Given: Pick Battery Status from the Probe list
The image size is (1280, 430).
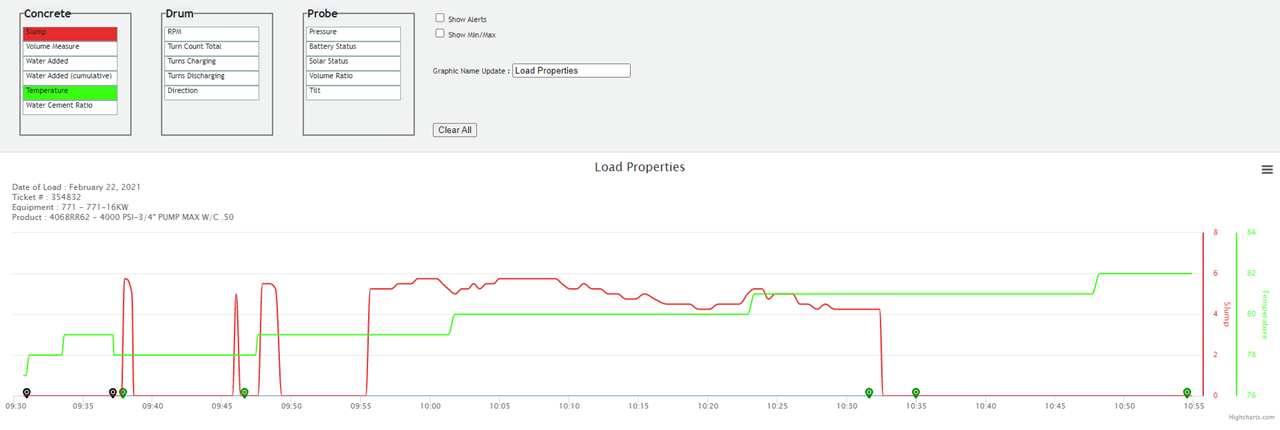Looking at the screenshot, I should pyautogui.click(x=353, y=47).
